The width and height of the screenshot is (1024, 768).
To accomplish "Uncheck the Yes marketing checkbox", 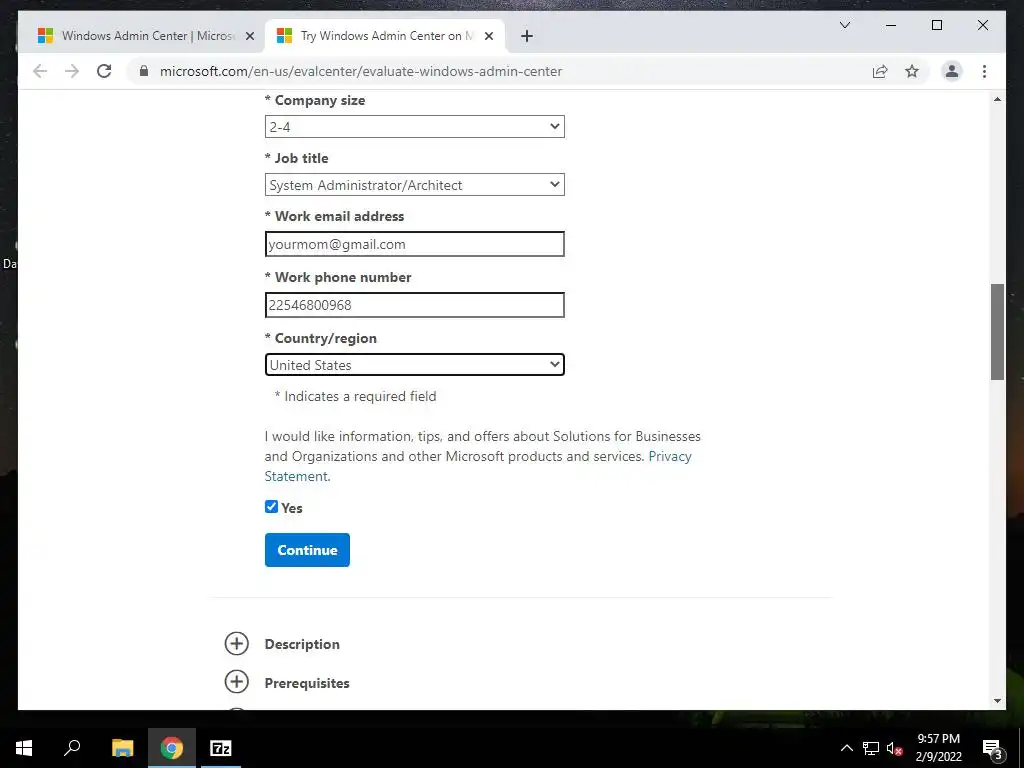I will (x=272, y=507).
